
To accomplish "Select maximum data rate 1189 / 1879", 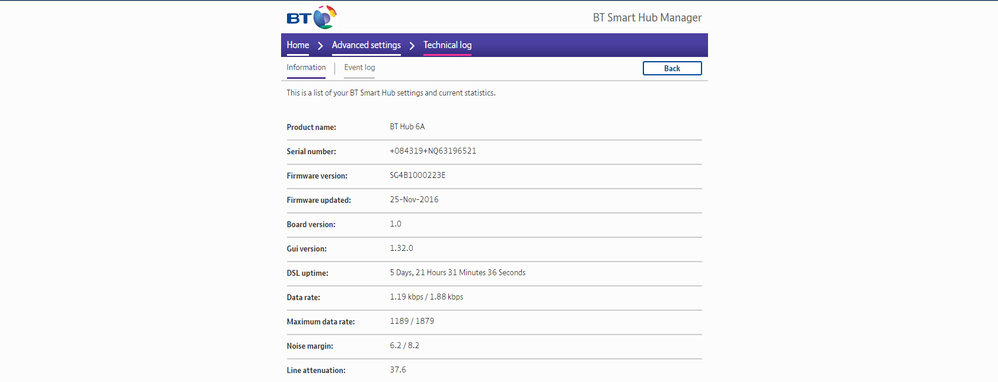I will [412, 321].
